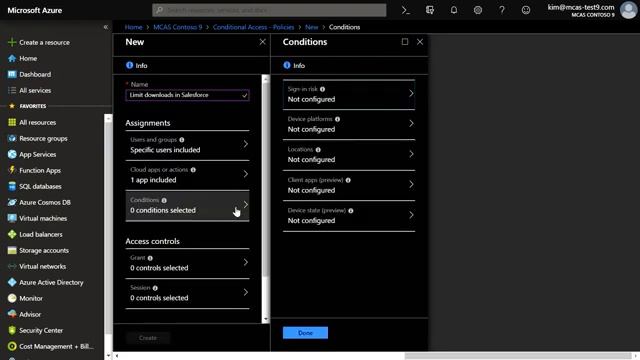Click the Virtual machines icon
This screenshot has width=640, height=360.
tap(12, 218)
